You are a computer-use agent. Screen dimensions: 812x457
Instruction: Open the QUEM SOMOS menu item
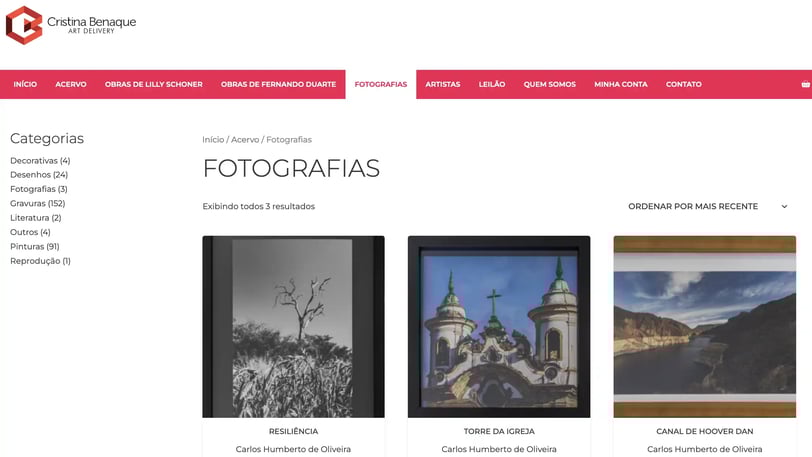click(549, 84)
